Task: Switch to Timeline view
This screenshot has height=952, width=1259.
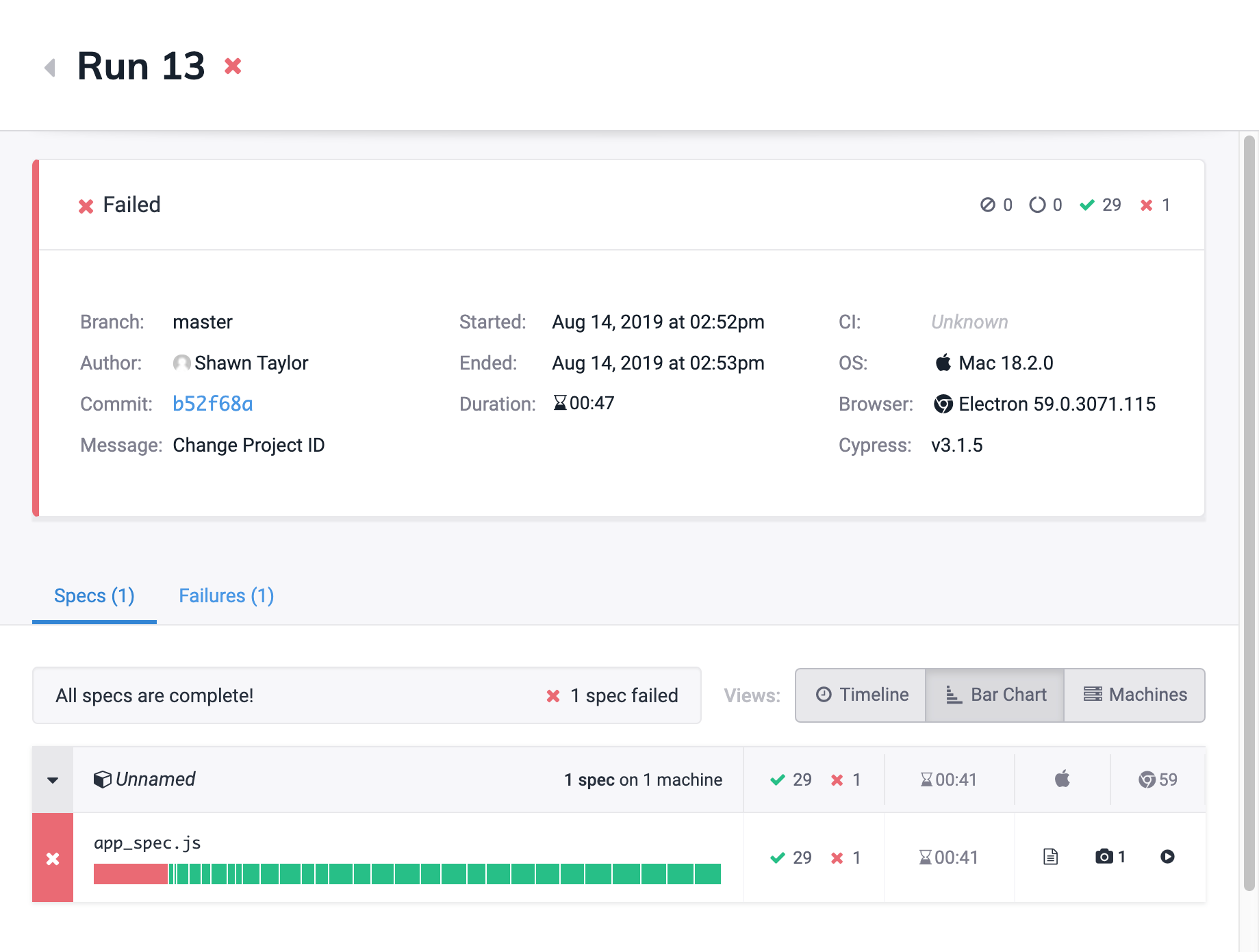Action: point(861,695)
